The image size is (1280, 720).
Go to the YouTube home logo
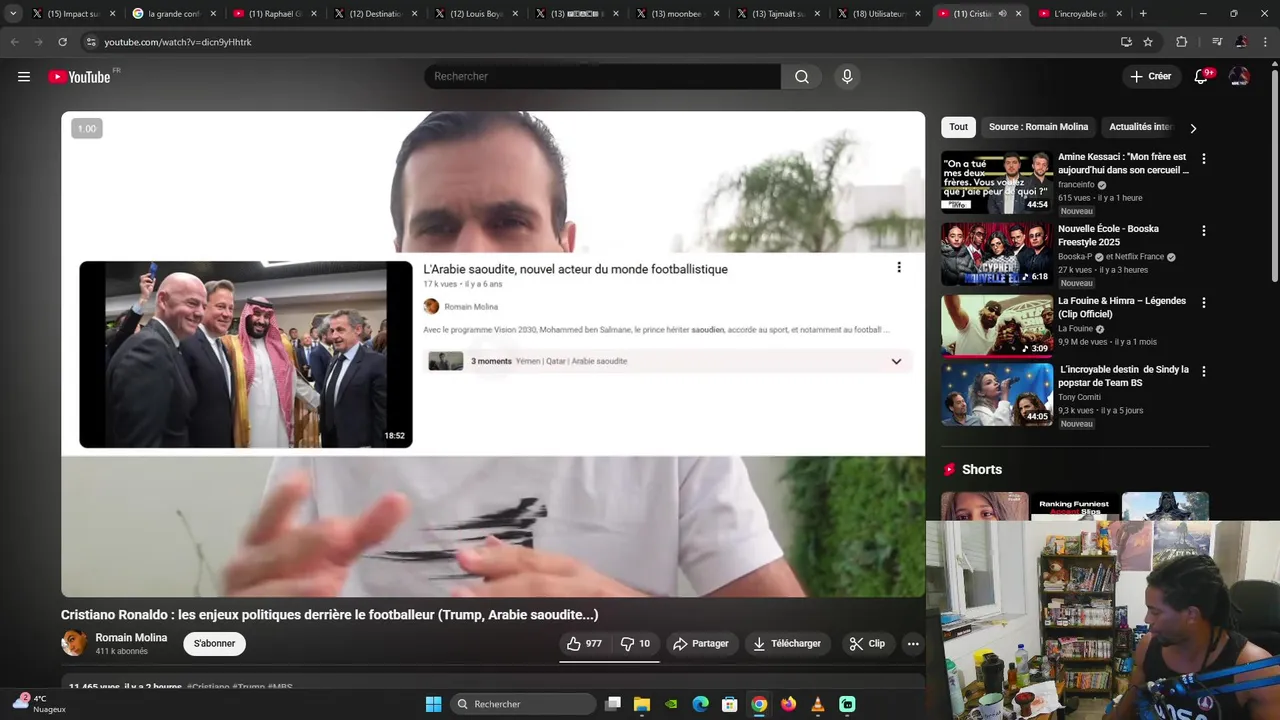[x=80, y=77]
